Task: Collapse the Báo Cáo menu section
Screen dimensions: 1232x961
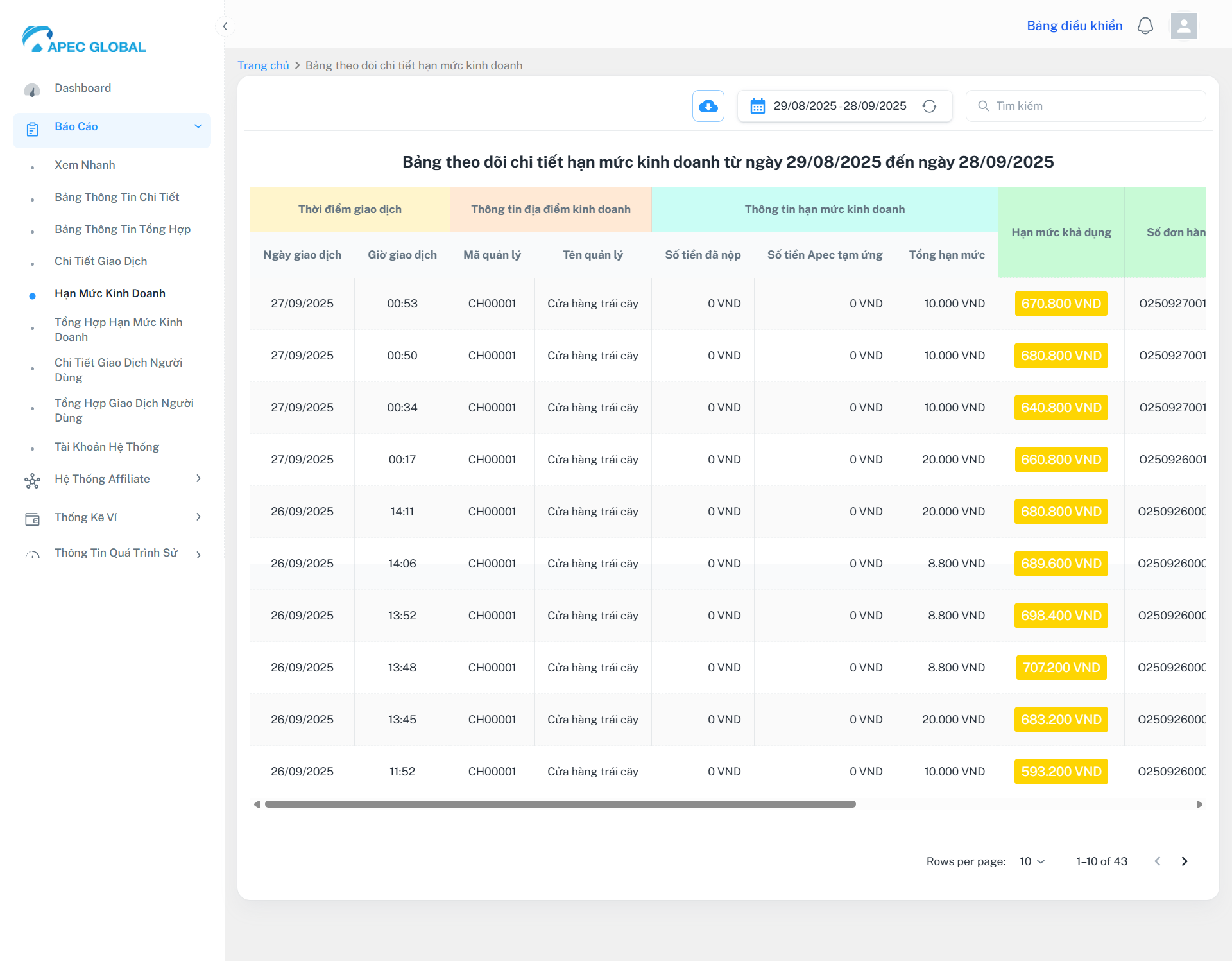Action: (x=198, y=126)
